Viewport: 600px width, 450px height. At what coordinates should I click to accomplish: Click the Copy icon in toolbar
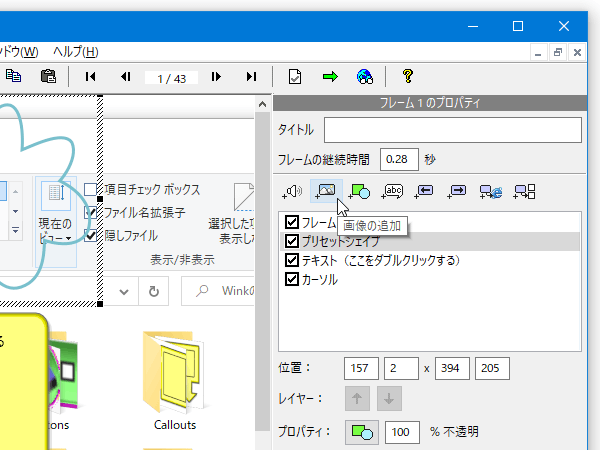pos(13,76)
